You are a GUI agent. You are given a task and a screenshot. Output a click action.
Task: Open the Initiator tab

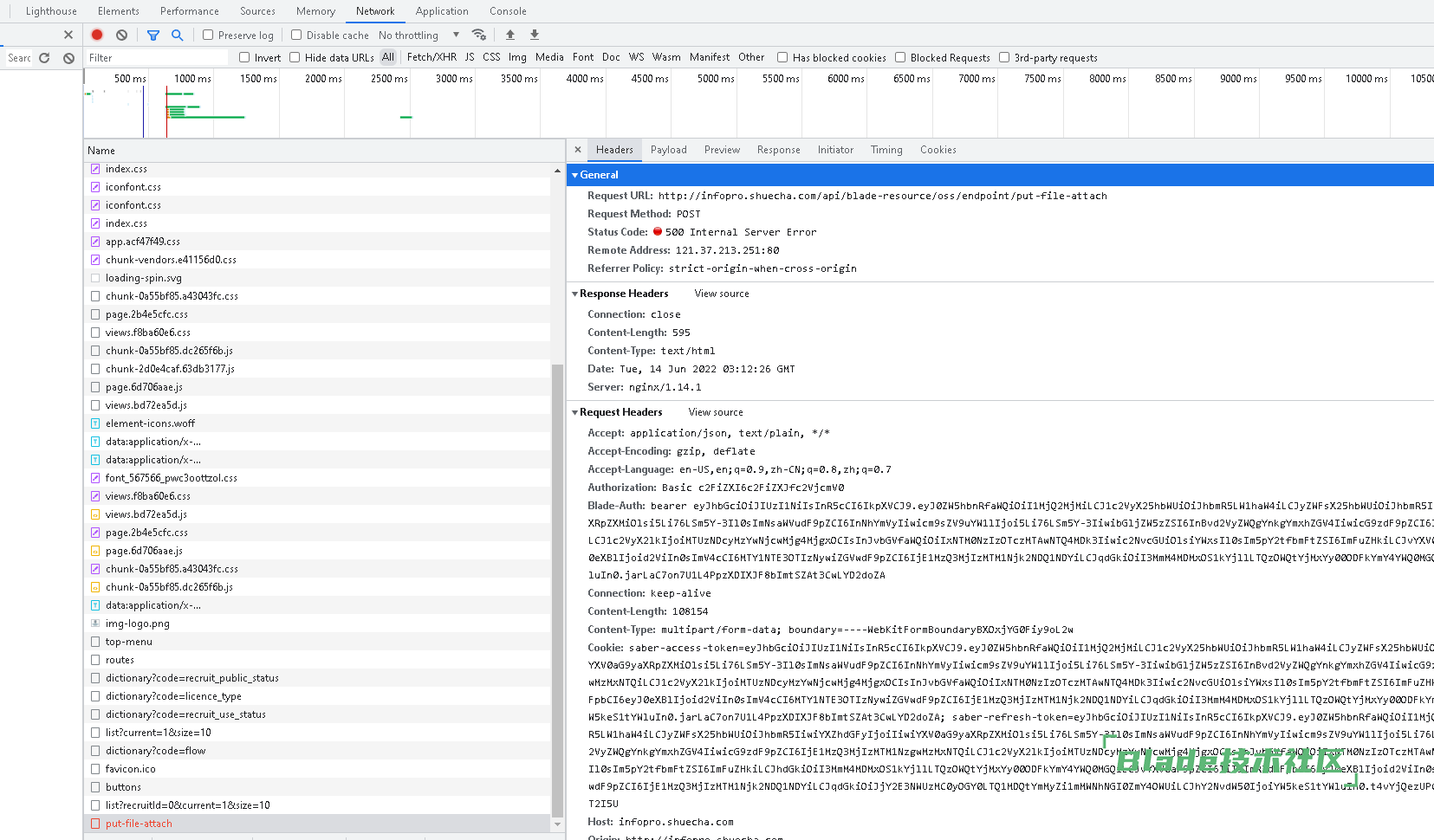835,150
